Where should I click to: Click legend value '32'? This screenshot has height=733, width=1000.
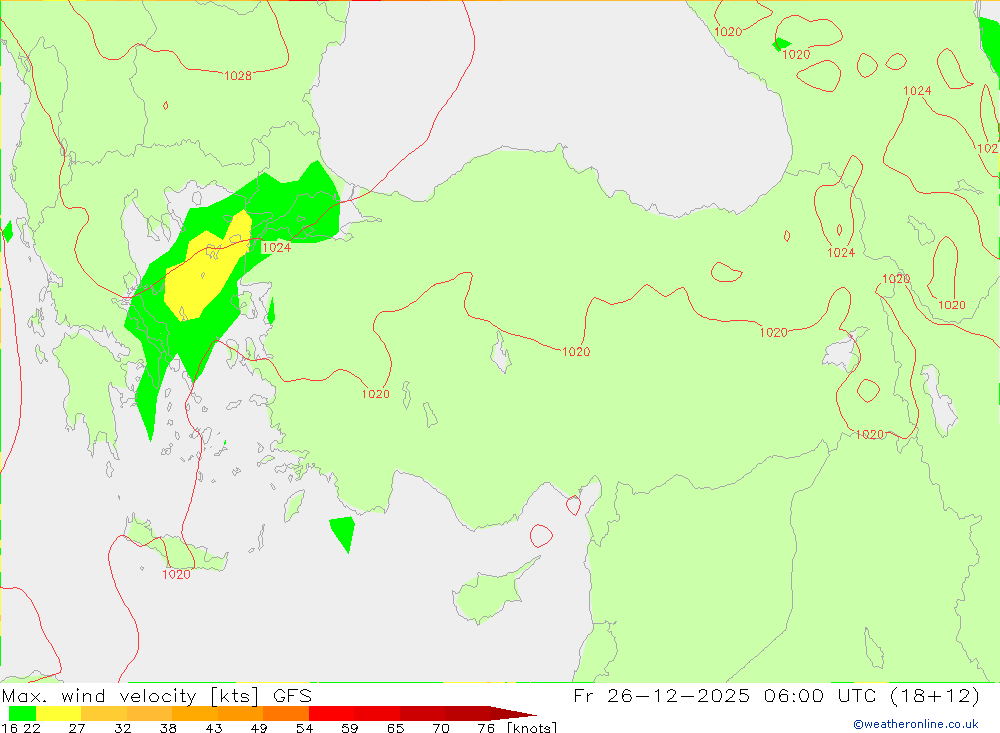[x=122, y=728]
